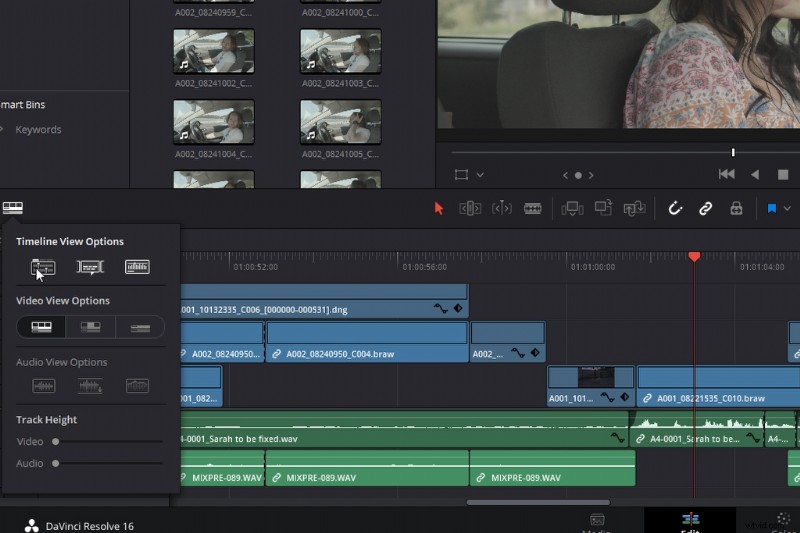The width and height of the screenshot is (800, 533).
Task: Toggle stacked timelines view option
Action: [43, 267]
